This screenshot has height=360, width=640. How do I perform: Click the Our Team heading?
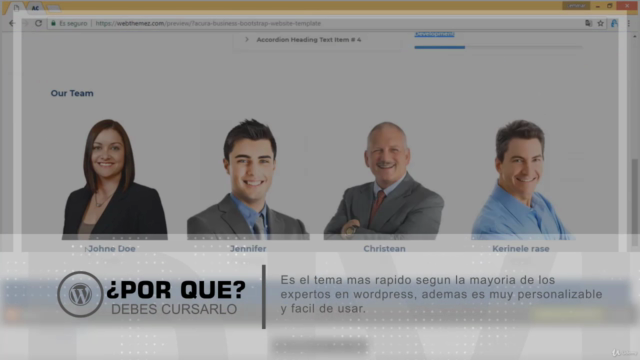pyautogui.click(x=72, y=93)
